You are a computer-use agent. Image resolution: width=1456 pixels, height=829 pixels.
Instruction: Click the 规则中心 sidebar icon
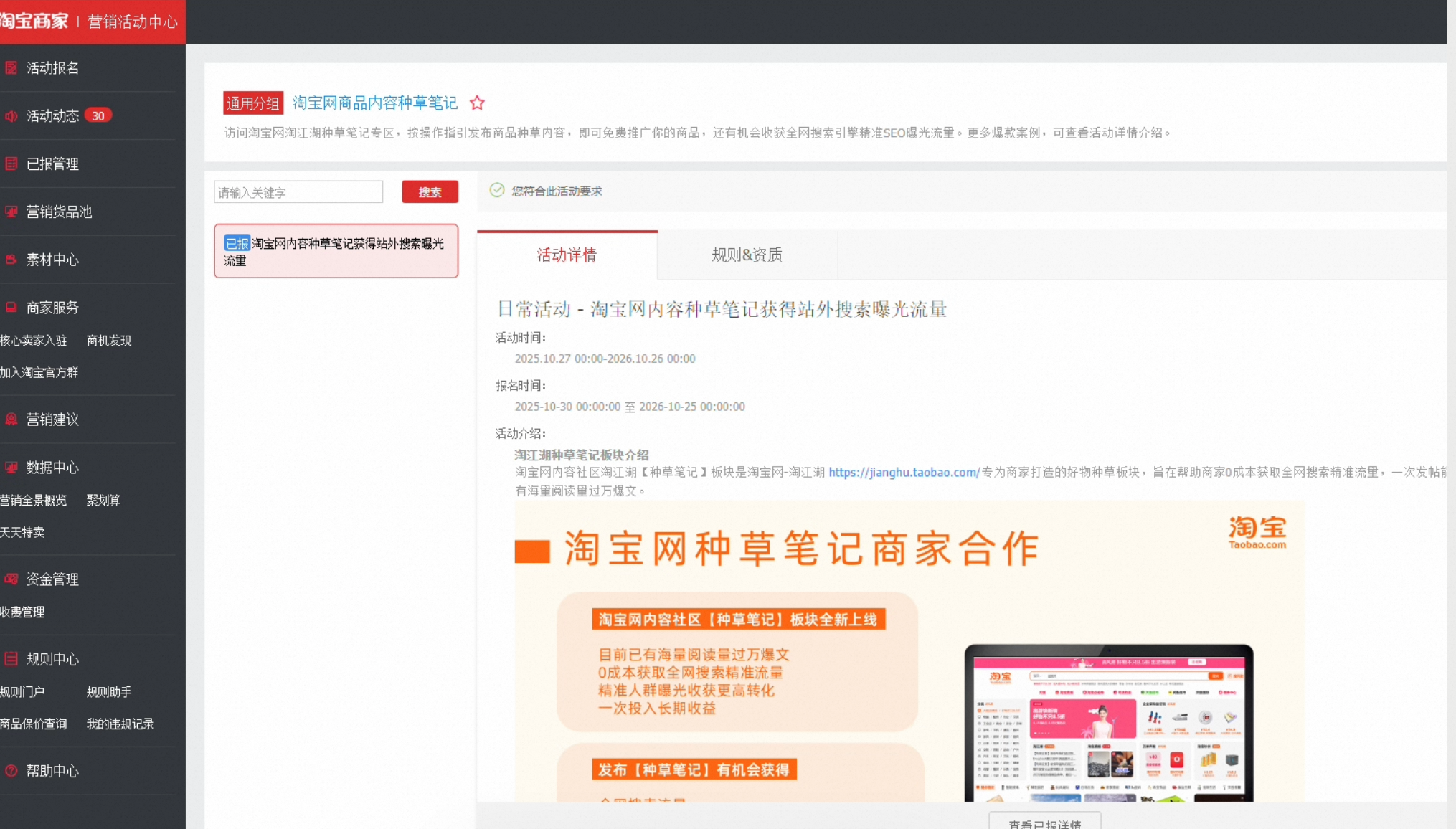coord(11,659)
